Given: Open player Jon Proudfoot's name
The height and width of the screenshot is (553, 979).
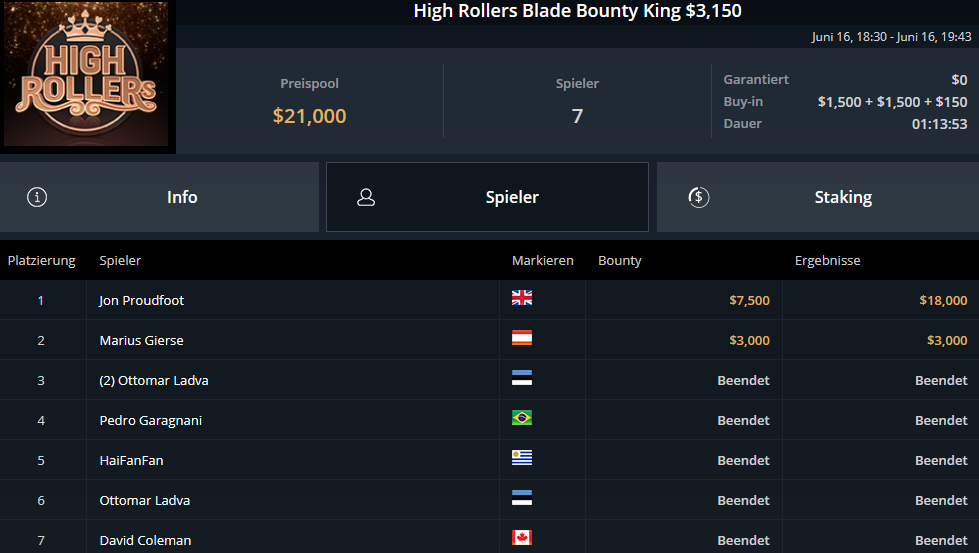Looking at the screenshot, I should [x=142, y=300].
